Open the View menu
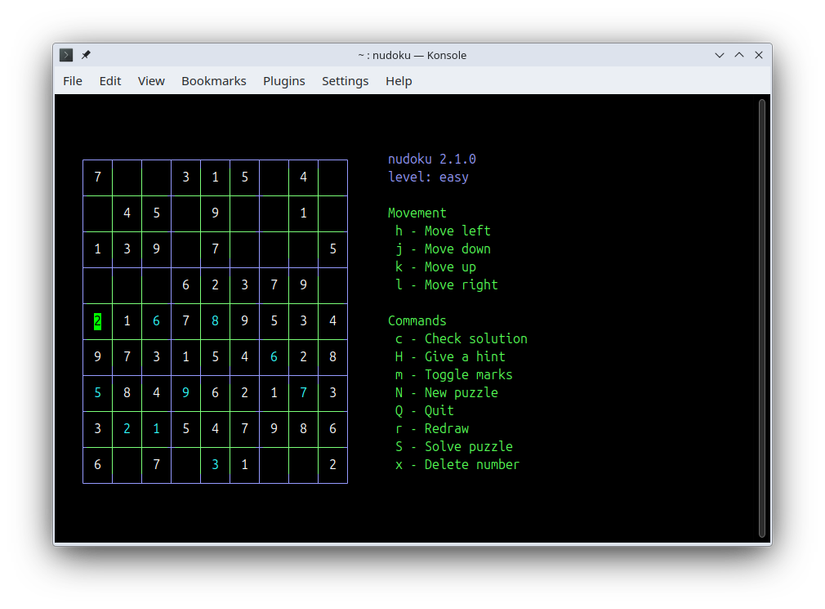825x609 pixels. [x=151, y=81]
